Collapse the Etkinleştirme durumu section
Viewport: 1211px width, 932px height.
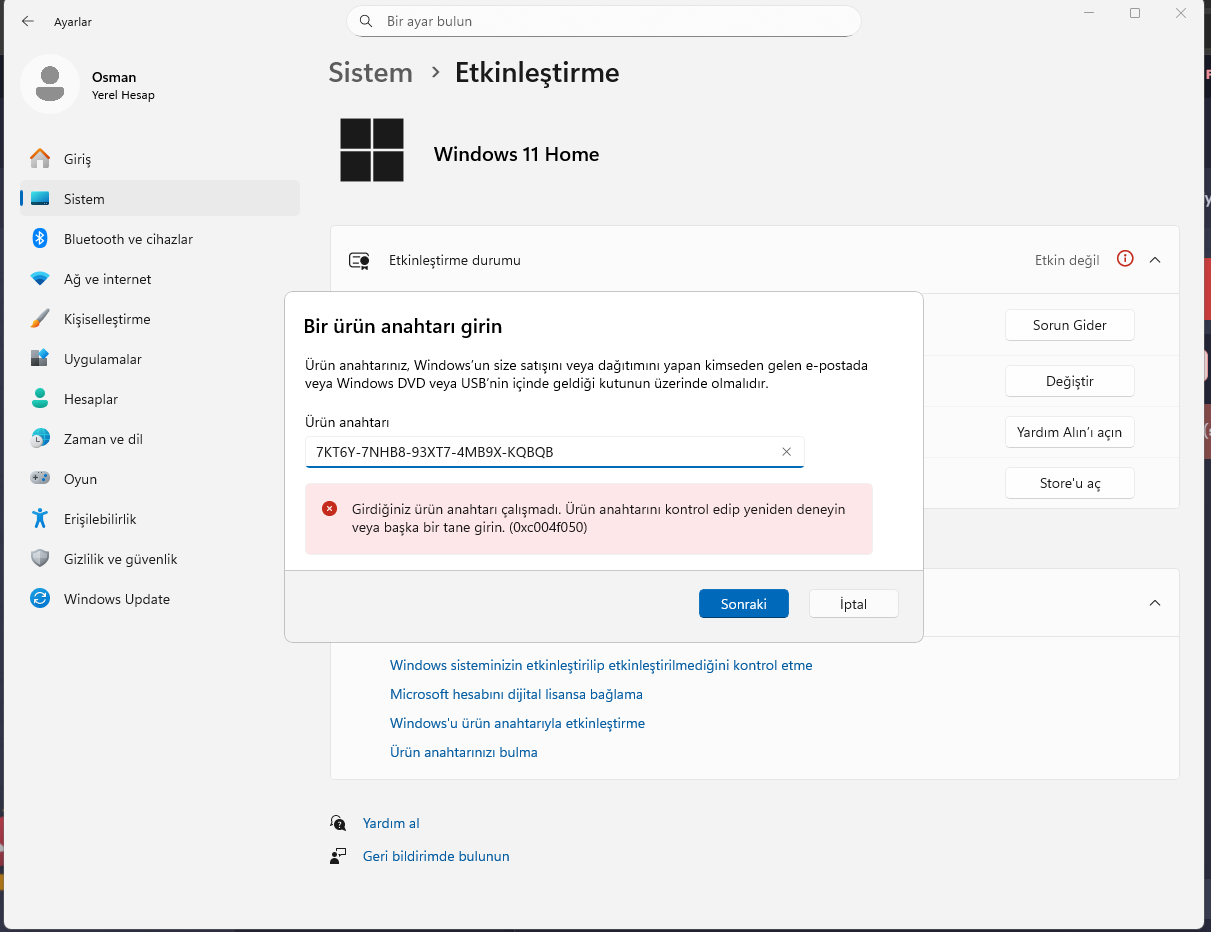[x=1155, y=259]
